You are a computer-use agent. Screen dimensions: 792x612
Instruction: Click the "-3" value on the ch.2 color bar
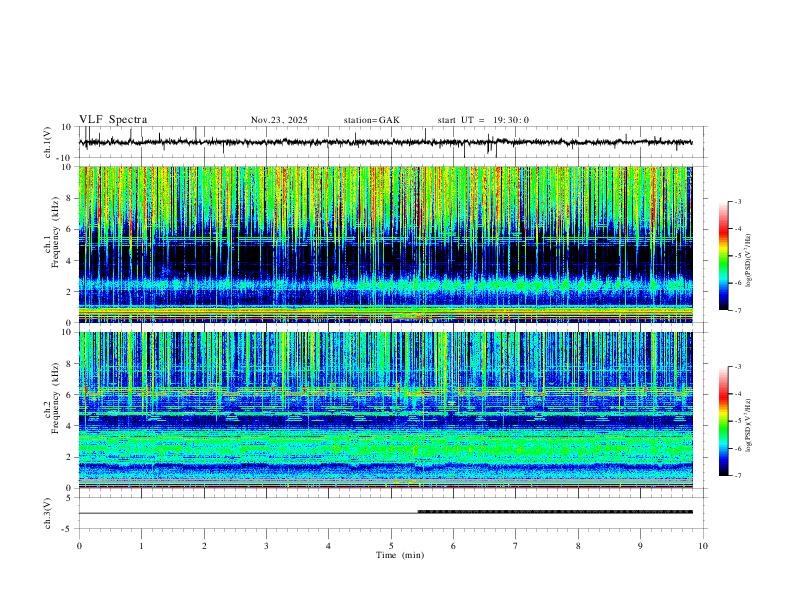[x=737, y=367]
